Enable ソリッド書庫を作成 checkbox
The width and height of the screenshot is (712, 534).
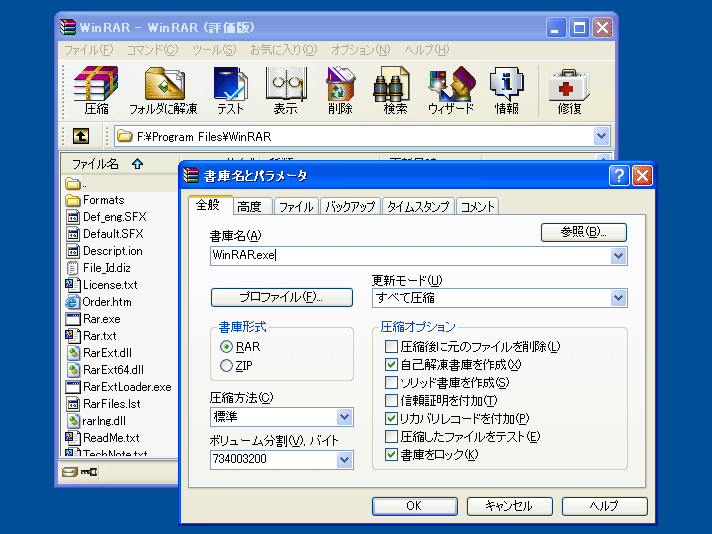point(391,382)
